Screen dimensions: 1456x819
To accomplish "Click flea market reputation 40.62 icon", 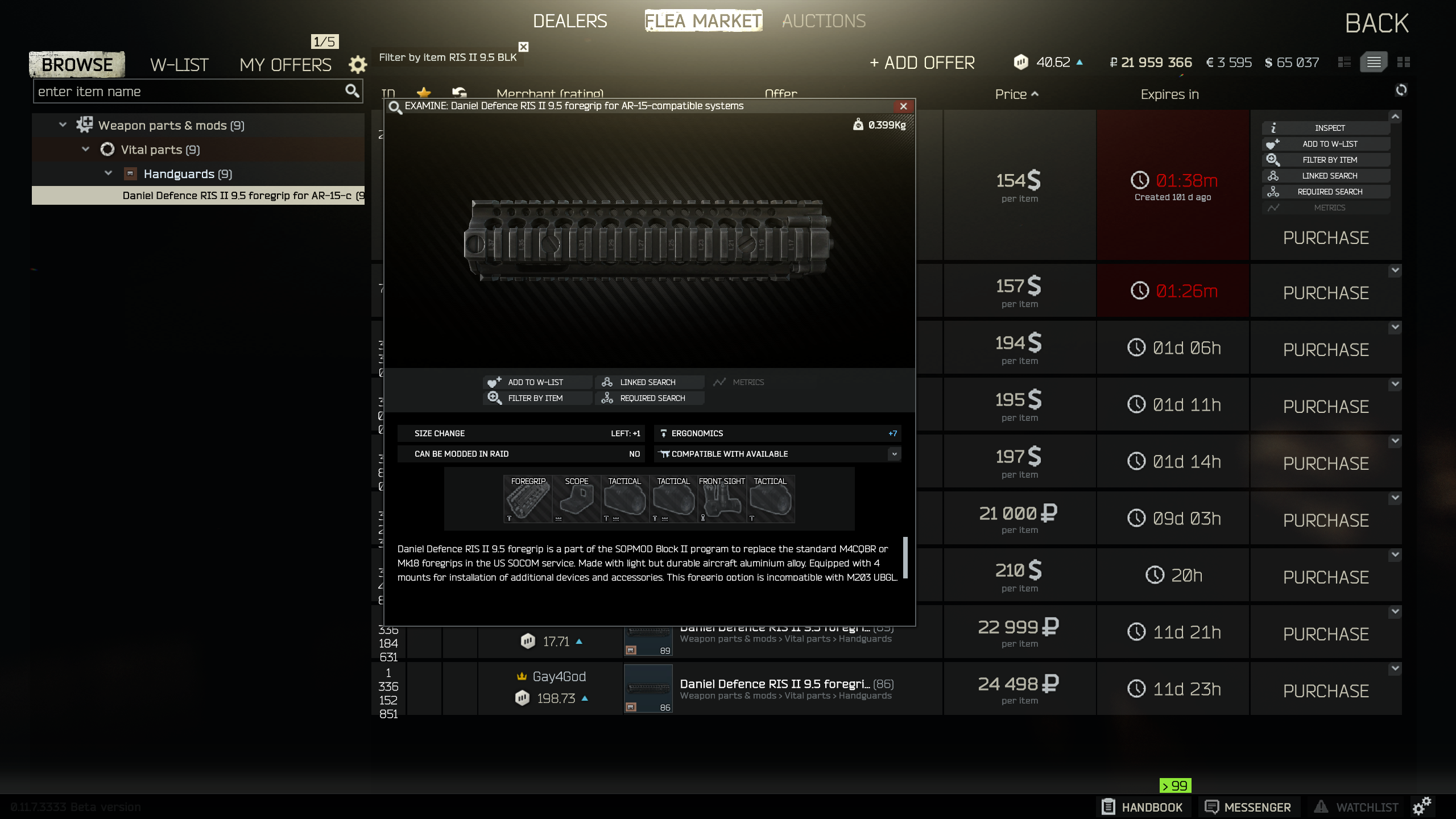I will pyautogui.click(x=1021, y=62).
